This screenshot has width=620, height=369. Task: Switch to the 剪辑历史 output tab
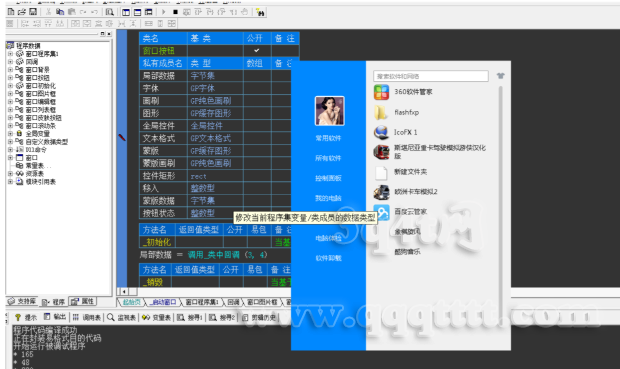click(x=259, y=317)
